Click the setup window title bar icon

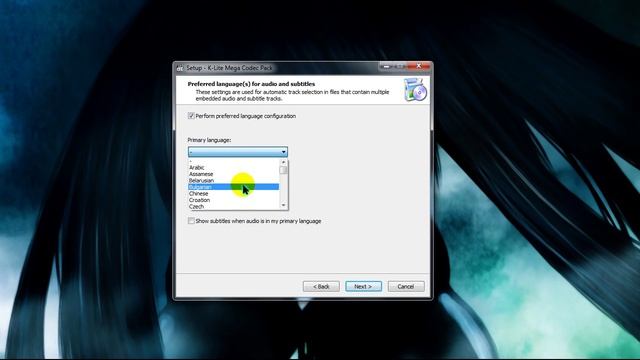coord(180,68)
